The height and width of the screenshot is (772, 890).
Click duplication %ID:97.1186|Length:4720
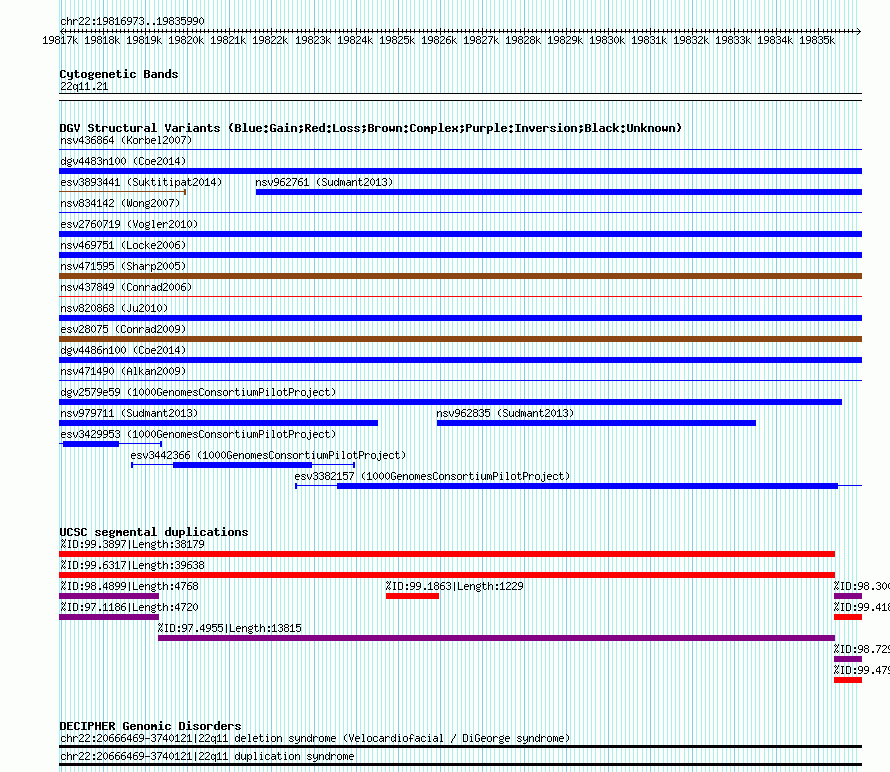tap(129, 607)
